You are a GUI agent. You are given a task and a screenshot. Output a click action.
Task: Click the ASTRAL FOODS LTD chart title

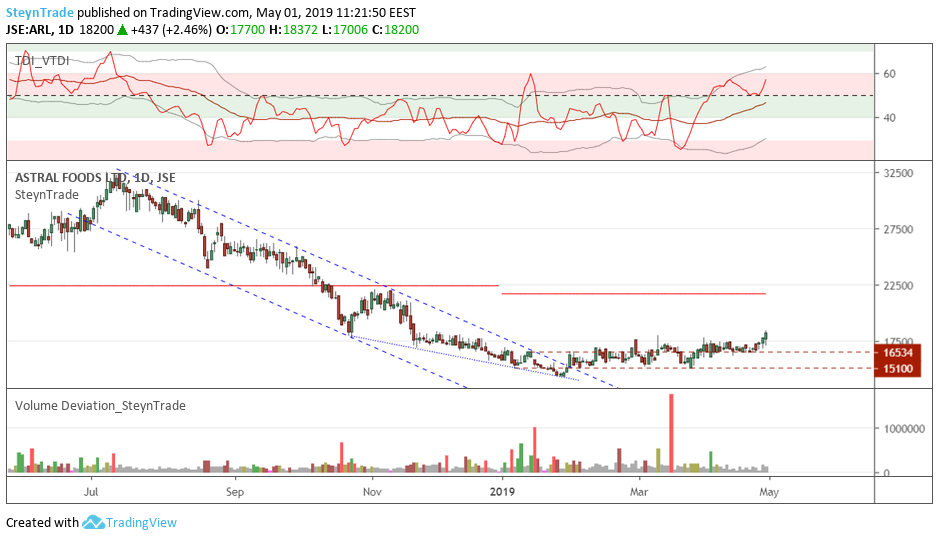tap(95, 178)
